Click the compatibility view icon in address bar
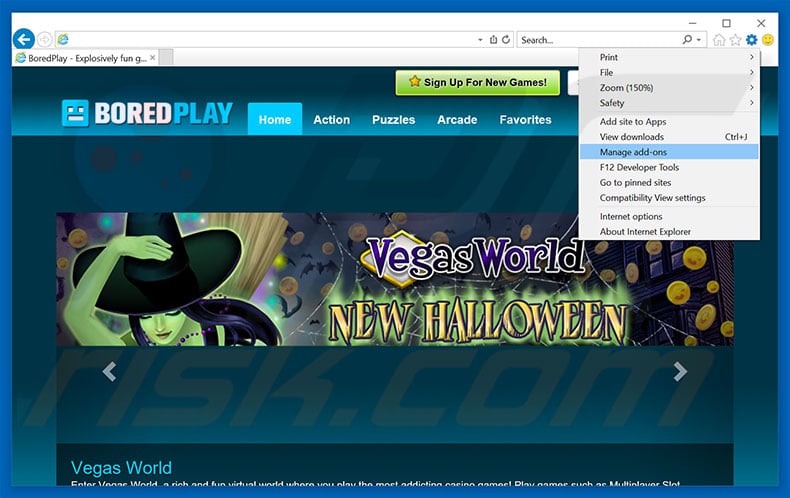Image resolution: width=790 pixels, height=498 pixels. 493,39
